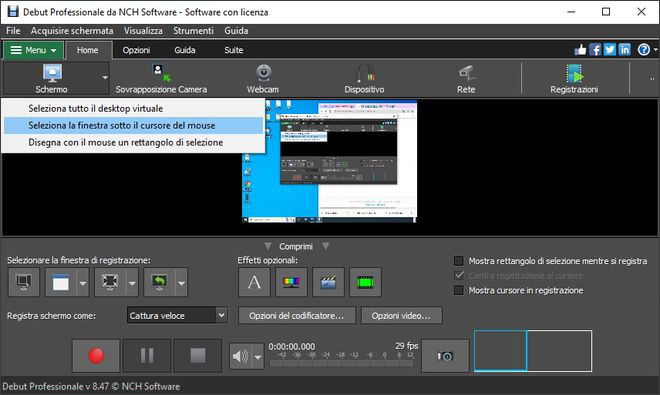Open Opzioni video button
Image resolution: width=660 pixels, height=395 pixels.
[401, 315]
